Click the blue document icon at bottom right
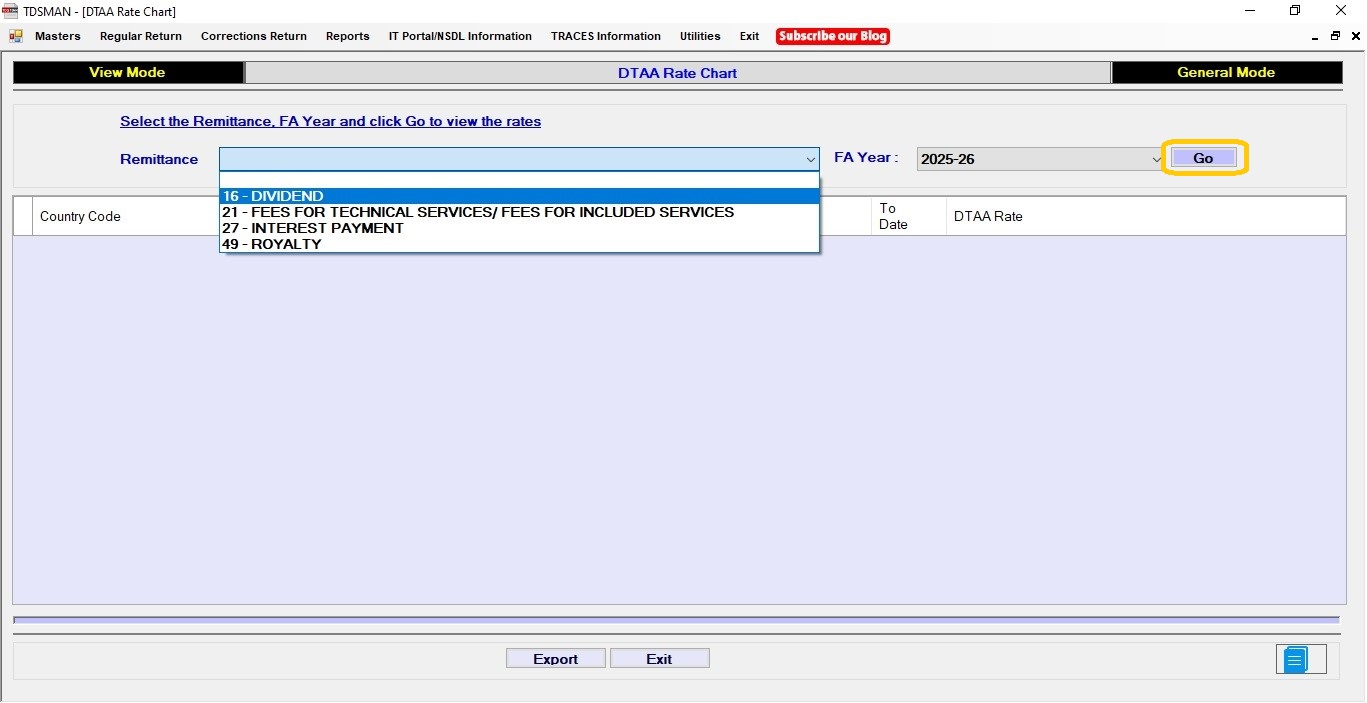This screenshot has width=1367, height=703. [1296, 660]
